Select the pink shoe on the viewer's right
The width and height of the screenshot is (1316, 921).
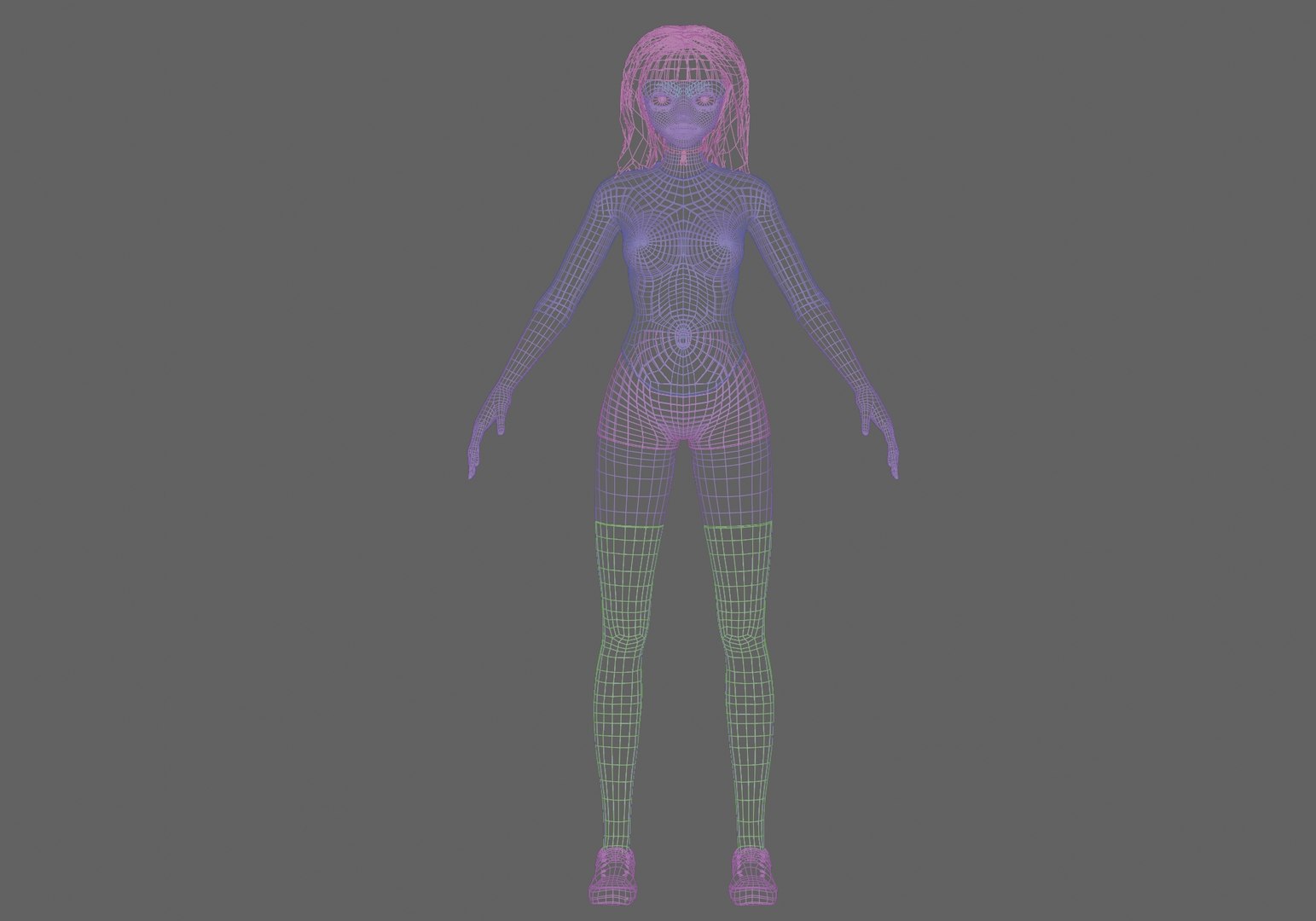tap(751, 875)
